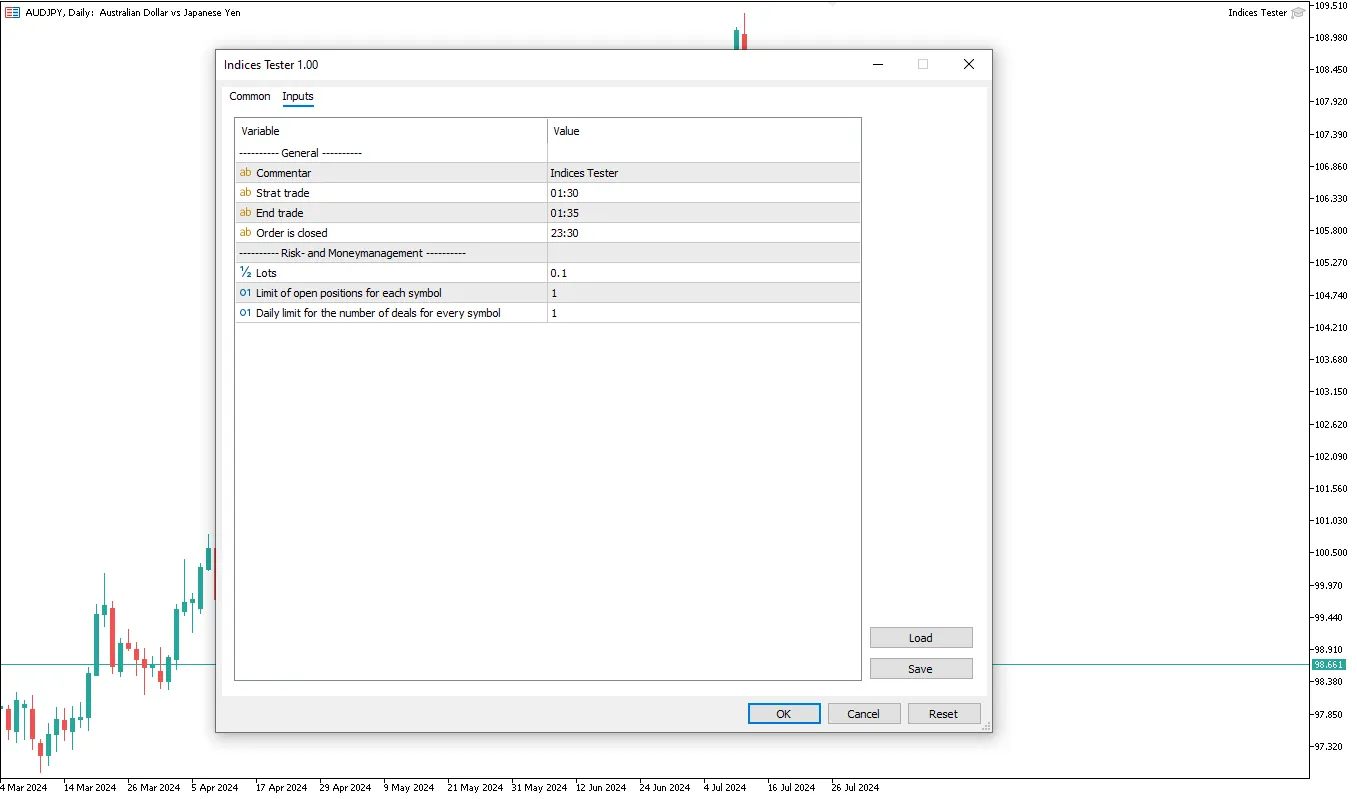Save the current input settings
The image size is (1357, 799).
[x=920, y=669]
